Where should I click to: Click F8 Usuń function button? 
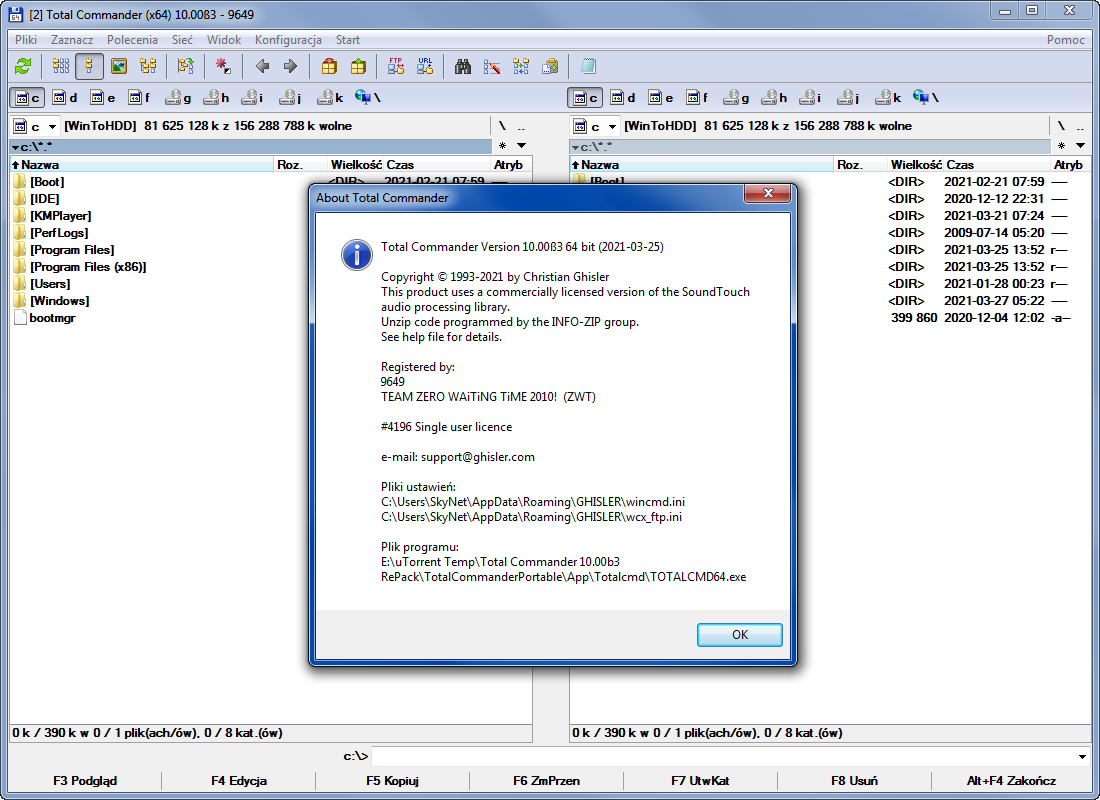854,780
